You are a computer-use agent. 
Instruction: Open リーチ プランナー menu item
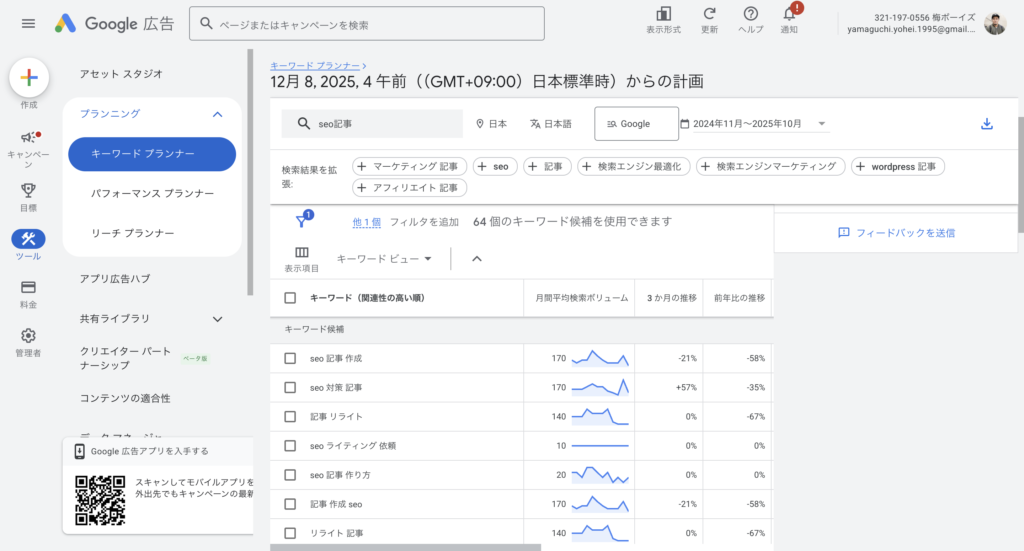tap(132, 233)
